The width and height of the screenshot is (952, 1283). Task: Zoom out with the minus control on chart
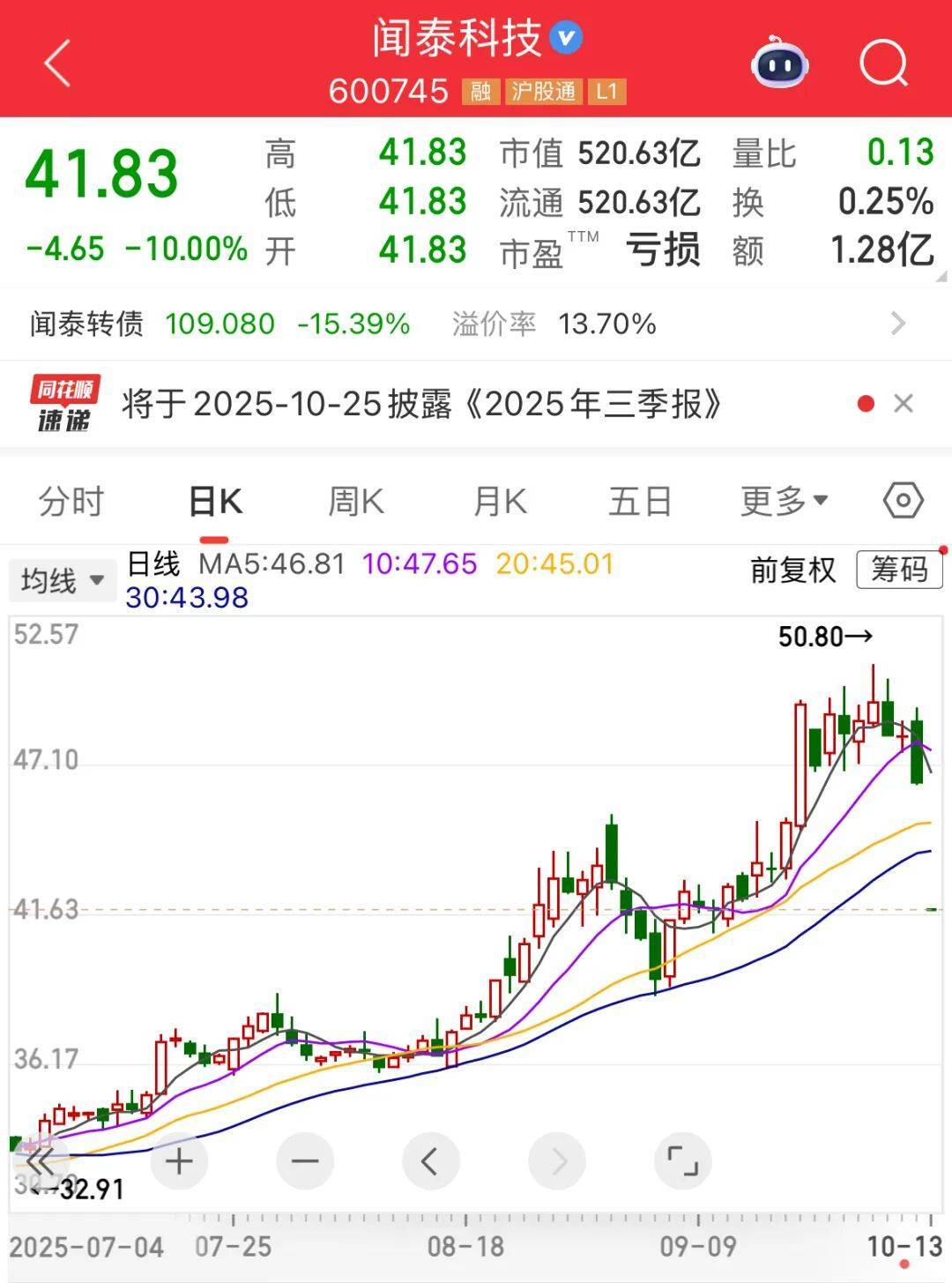[304, 1161]
